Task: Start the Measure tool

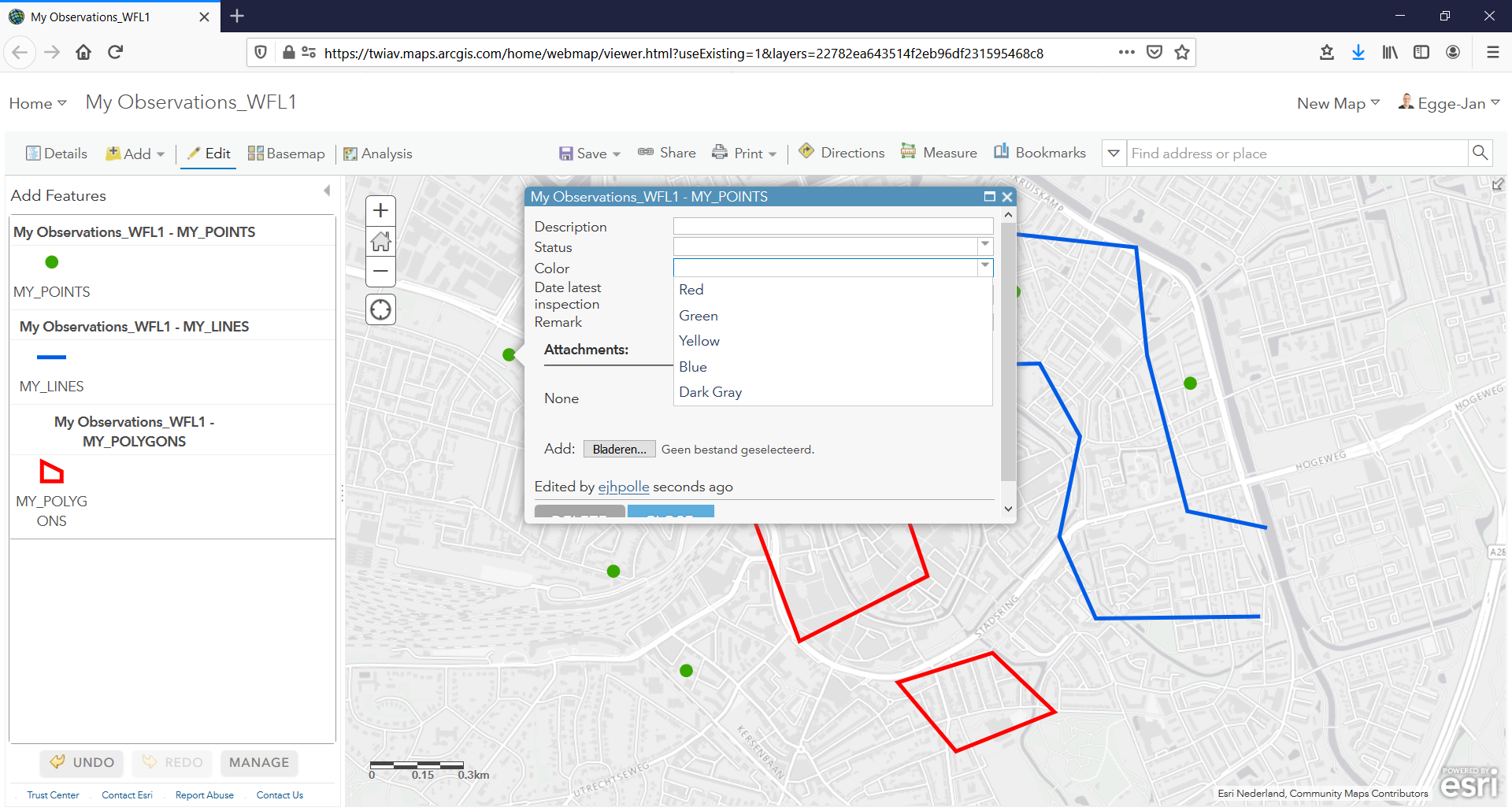Action: [x=939, y=152]
